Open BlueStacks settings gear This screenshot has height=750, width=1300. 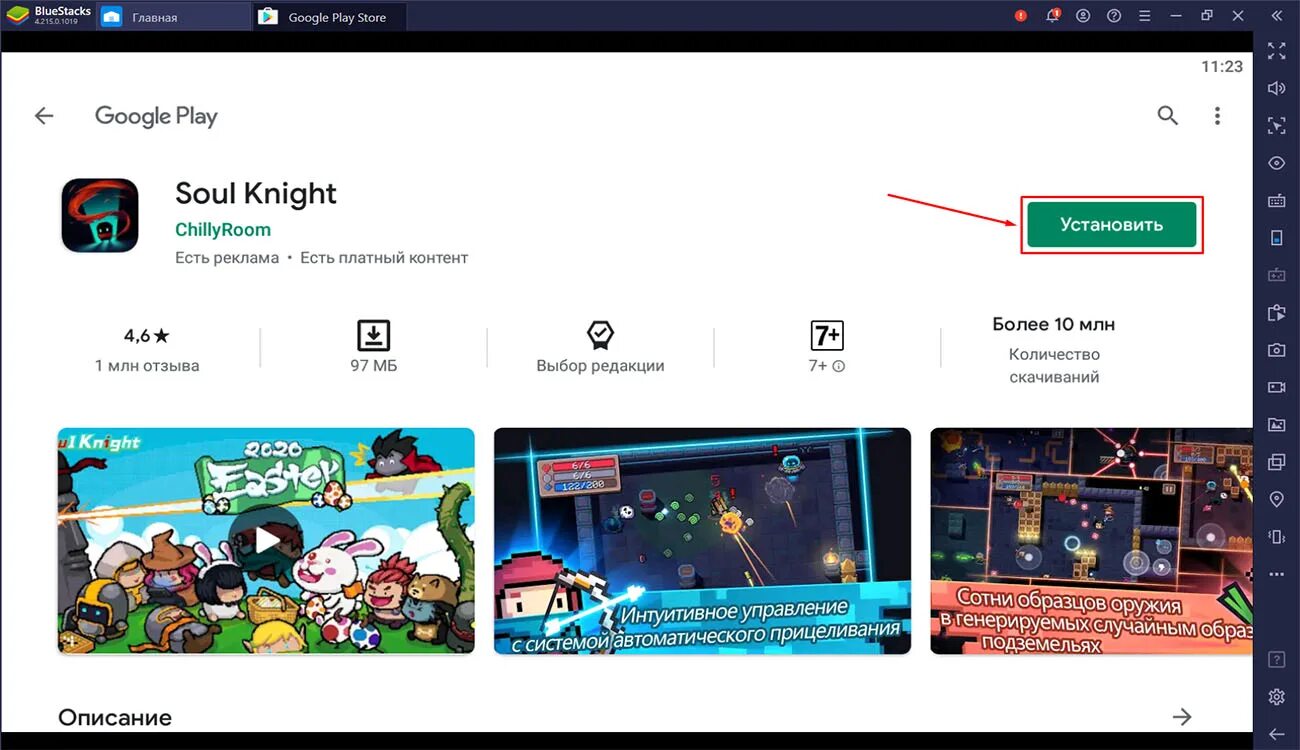coord(1276,697)
